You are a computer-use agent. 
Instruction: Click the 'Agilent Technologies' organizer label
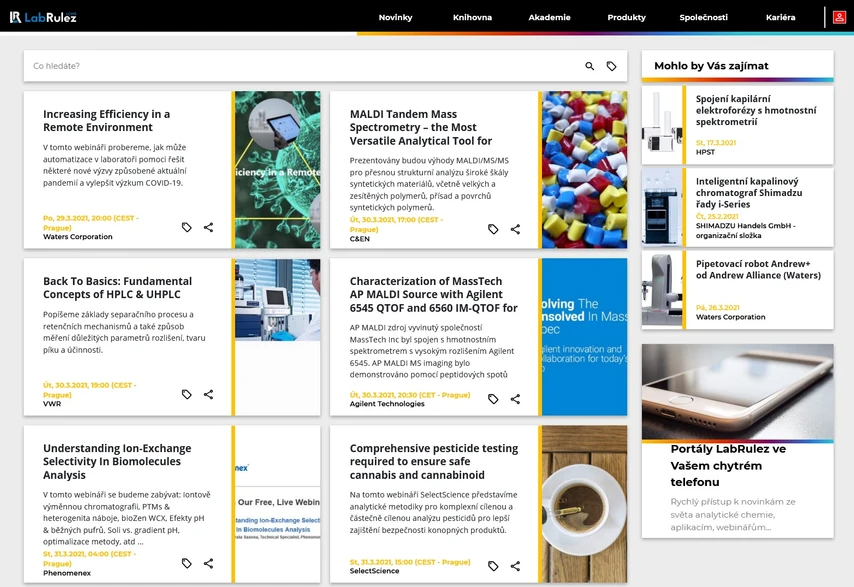387,404
